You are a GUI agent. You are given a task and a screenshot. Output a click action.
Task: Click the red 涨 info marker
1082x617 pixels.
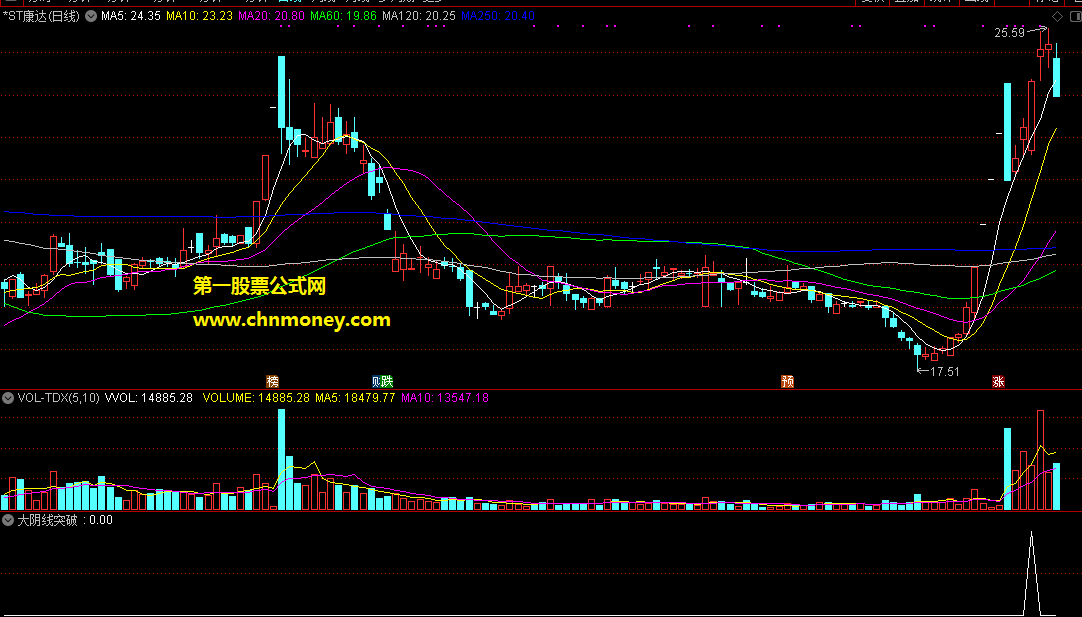(x=998, y=381)
